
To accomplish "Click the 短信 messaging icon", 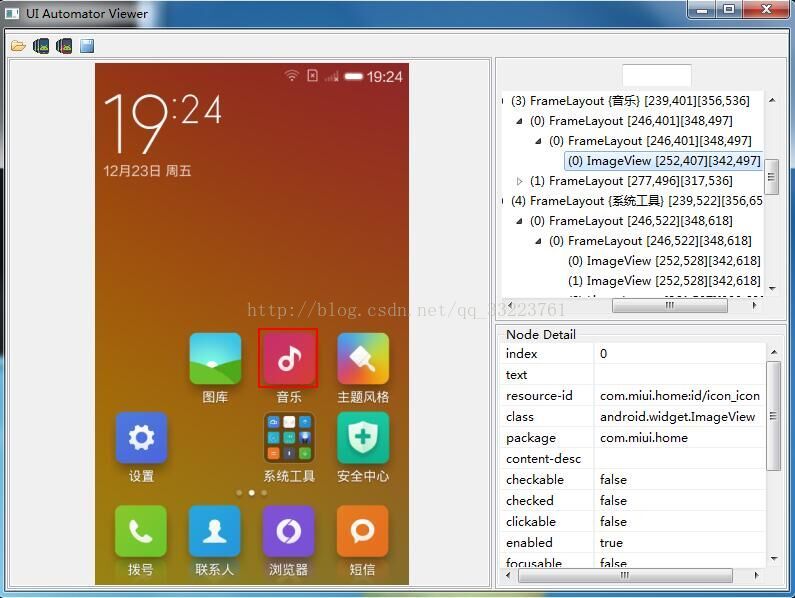I will tap(363, 531).
